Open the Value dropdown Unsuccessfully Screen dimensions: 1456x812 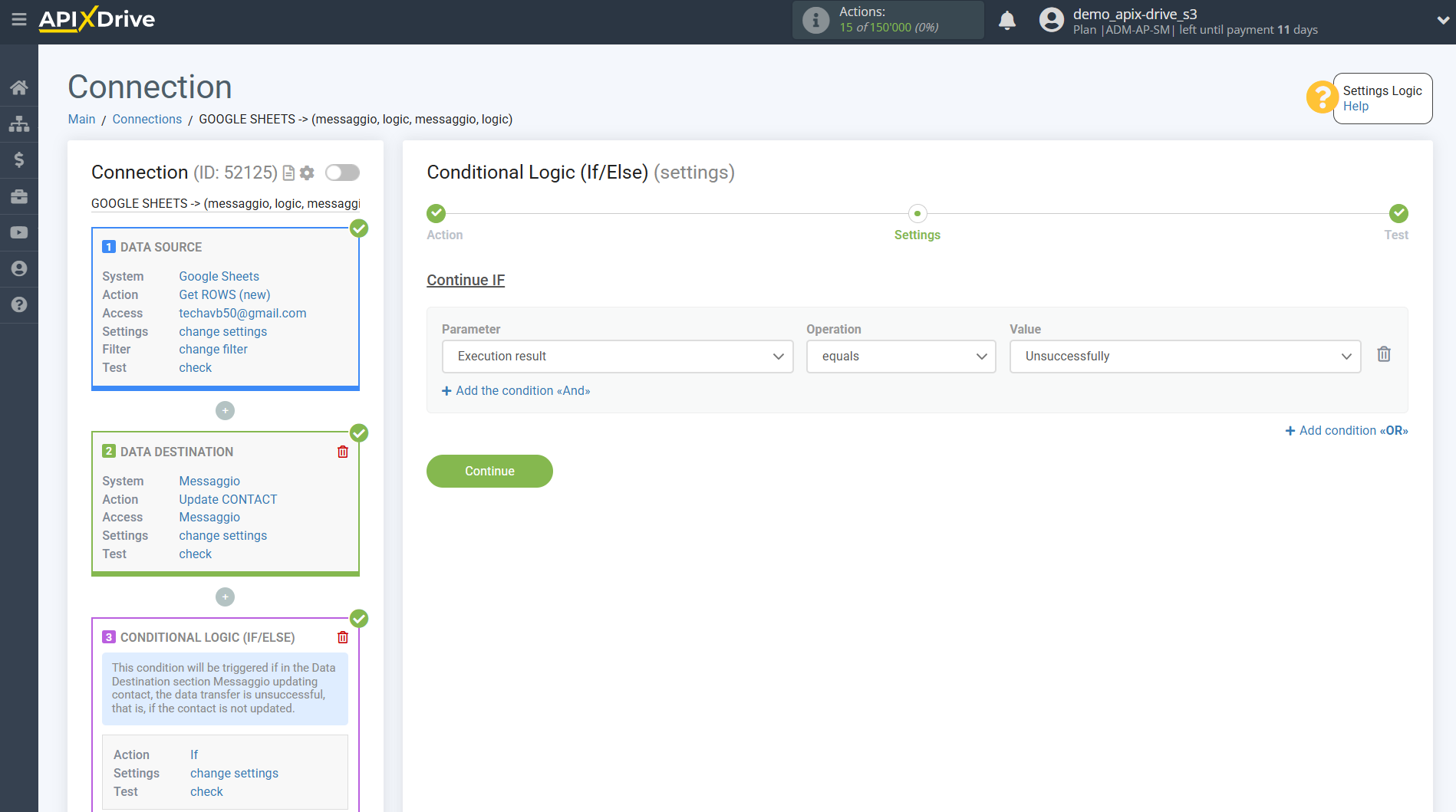point(1185,357)
